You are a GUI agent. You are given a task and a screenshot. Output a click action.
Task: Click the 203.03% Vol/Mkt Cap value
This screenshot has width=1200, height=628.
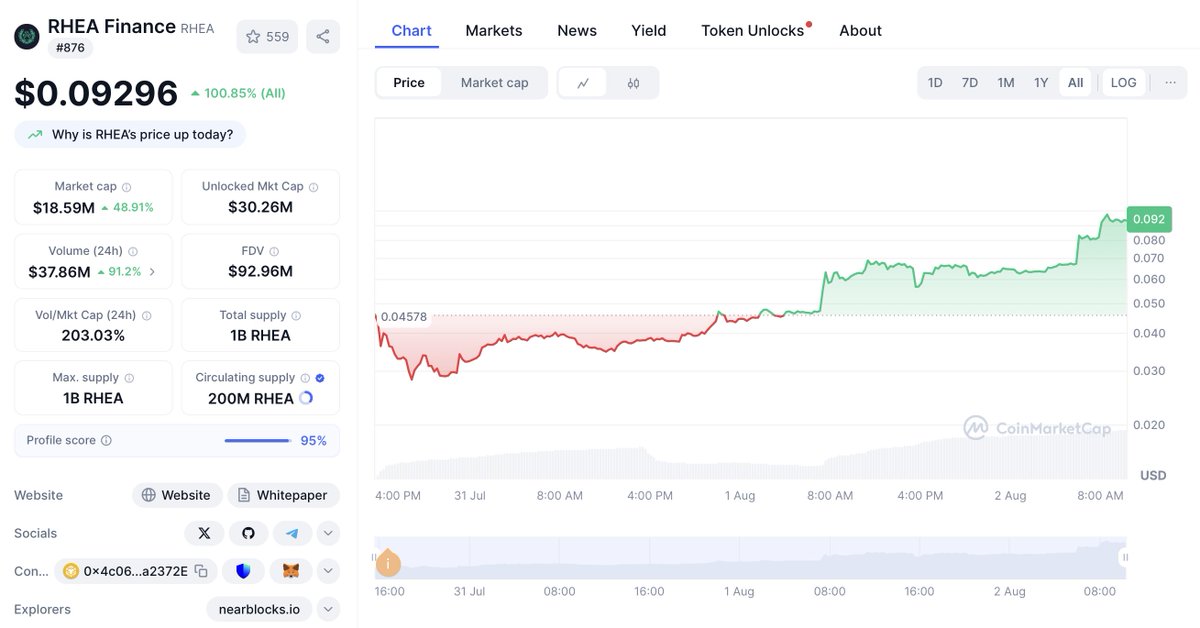93,335
